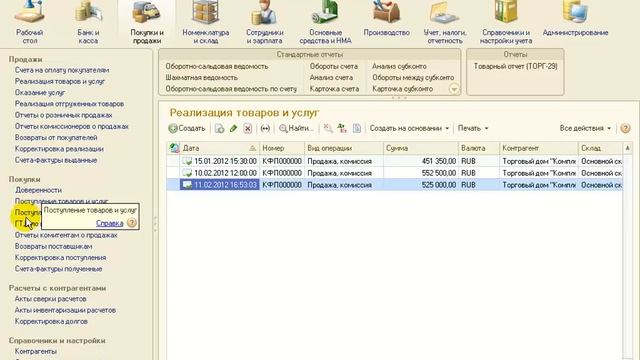
Task: Click the Создать button with green plus
Action: (187, 128)
